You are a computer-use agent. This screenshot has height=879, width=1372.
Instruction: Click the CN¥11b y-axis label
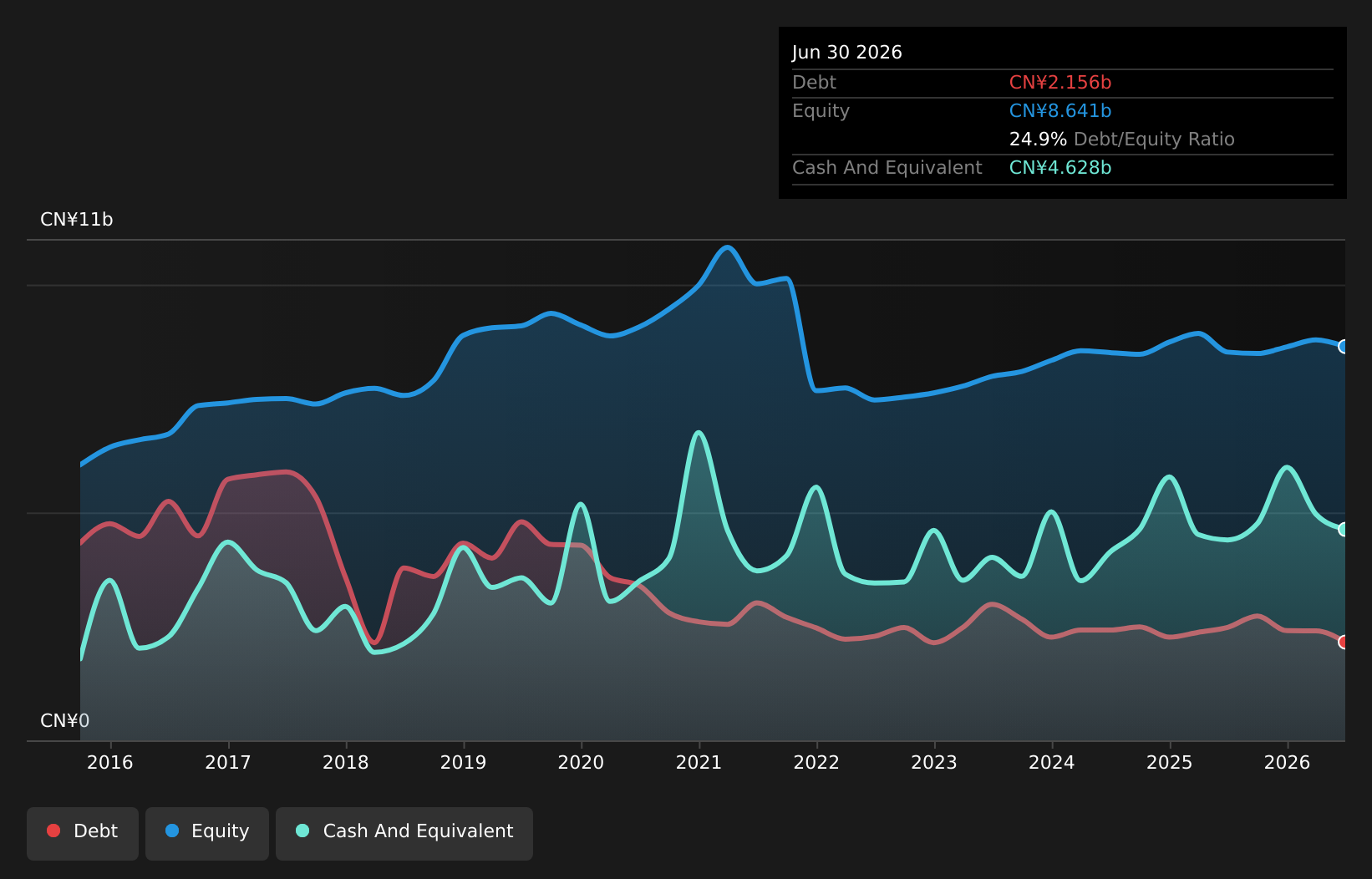77,220
